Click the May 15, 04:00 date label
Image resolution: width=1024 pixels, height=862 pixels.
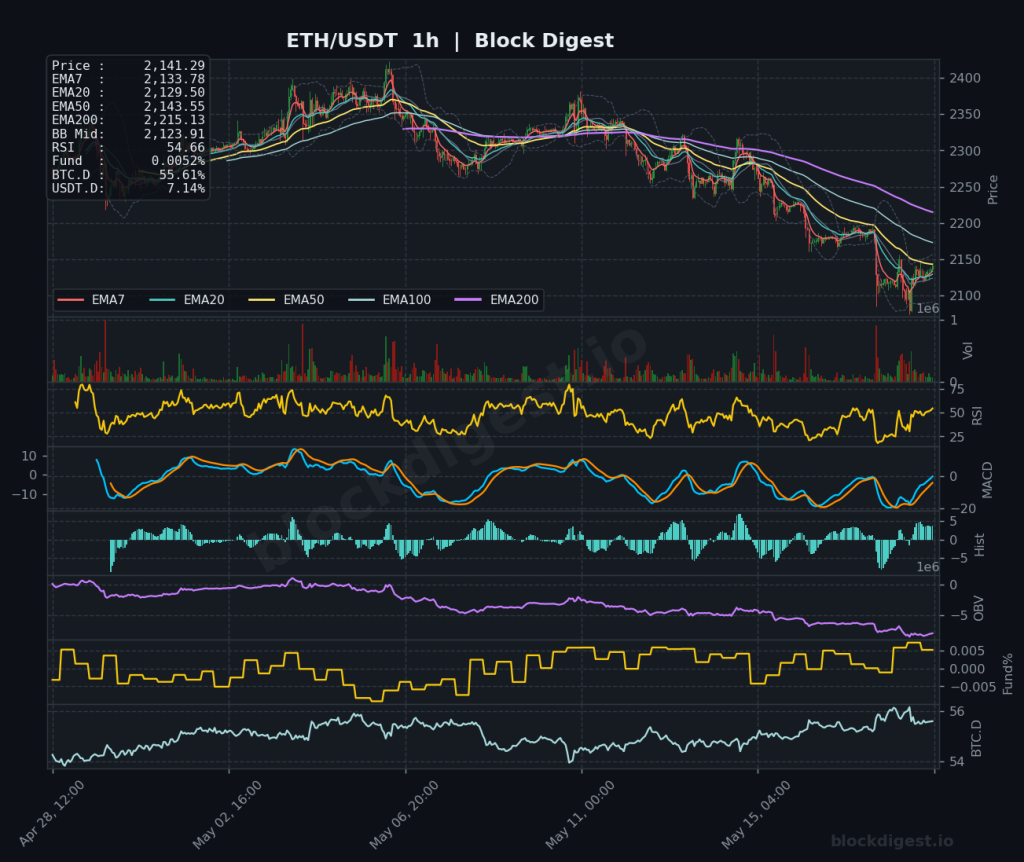pos(756,814)
